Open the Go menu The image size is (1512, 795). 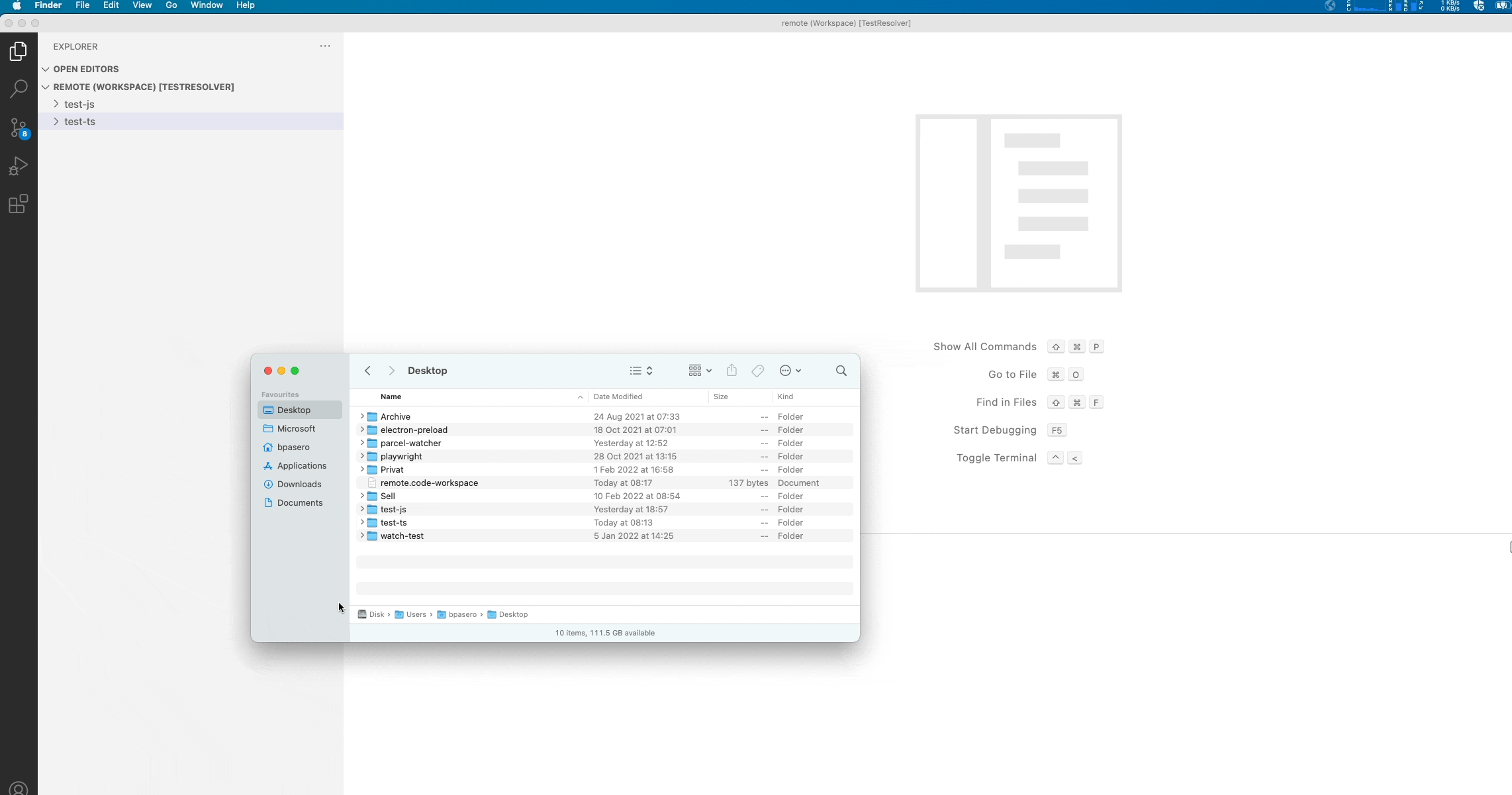(171, 5)
